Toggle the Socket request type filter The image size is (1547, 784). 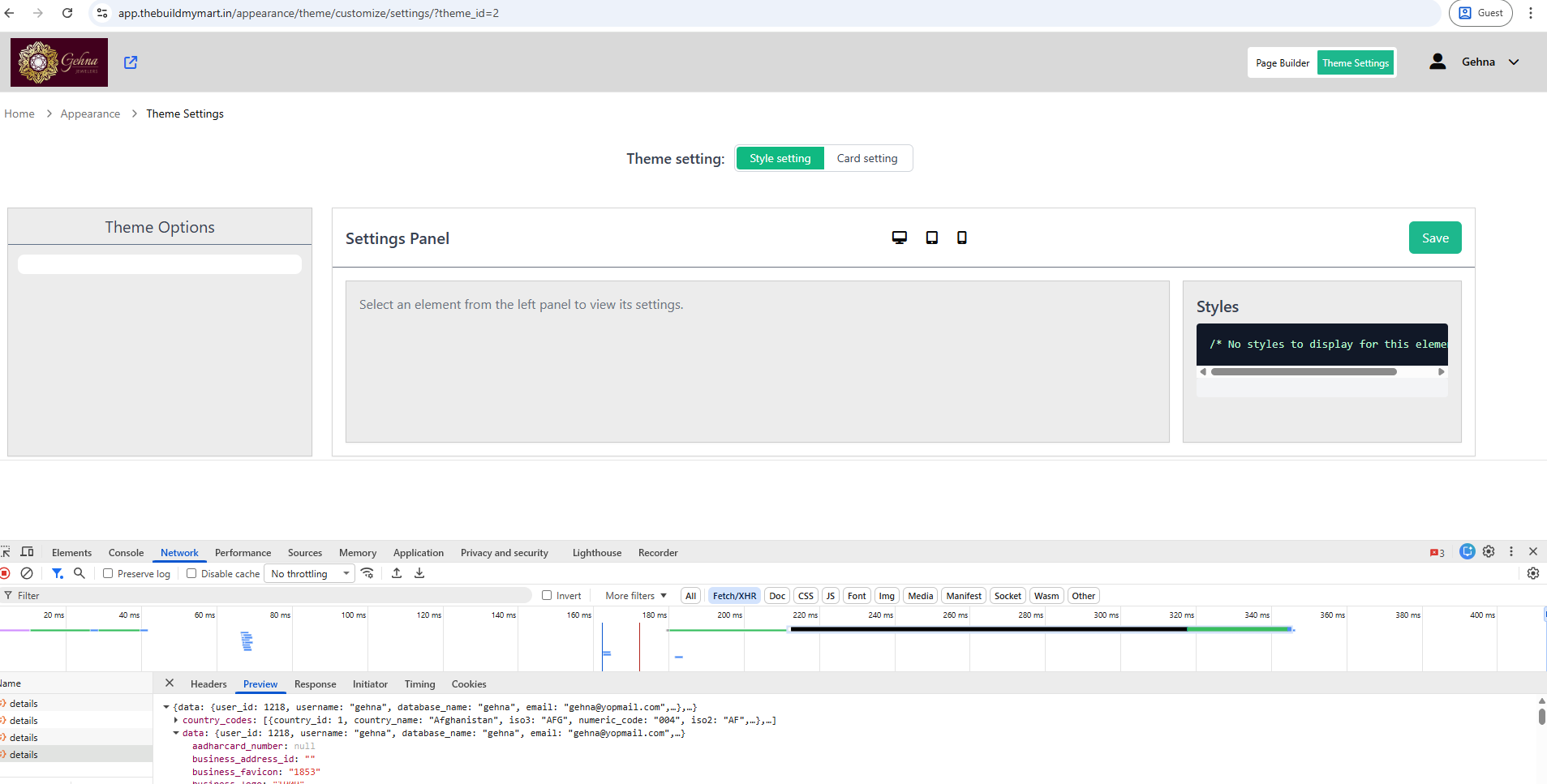pos(1008,596)
